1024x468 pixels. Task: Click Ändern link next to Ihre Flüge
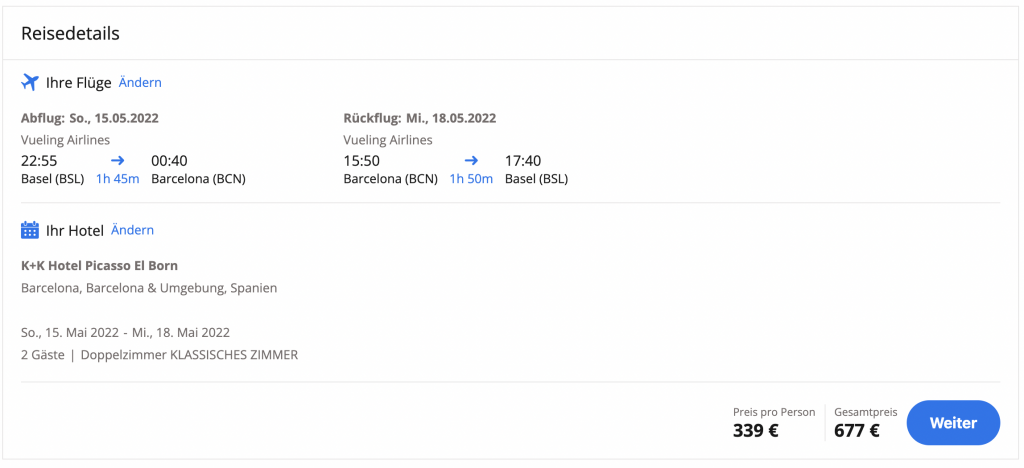point(140,83)
